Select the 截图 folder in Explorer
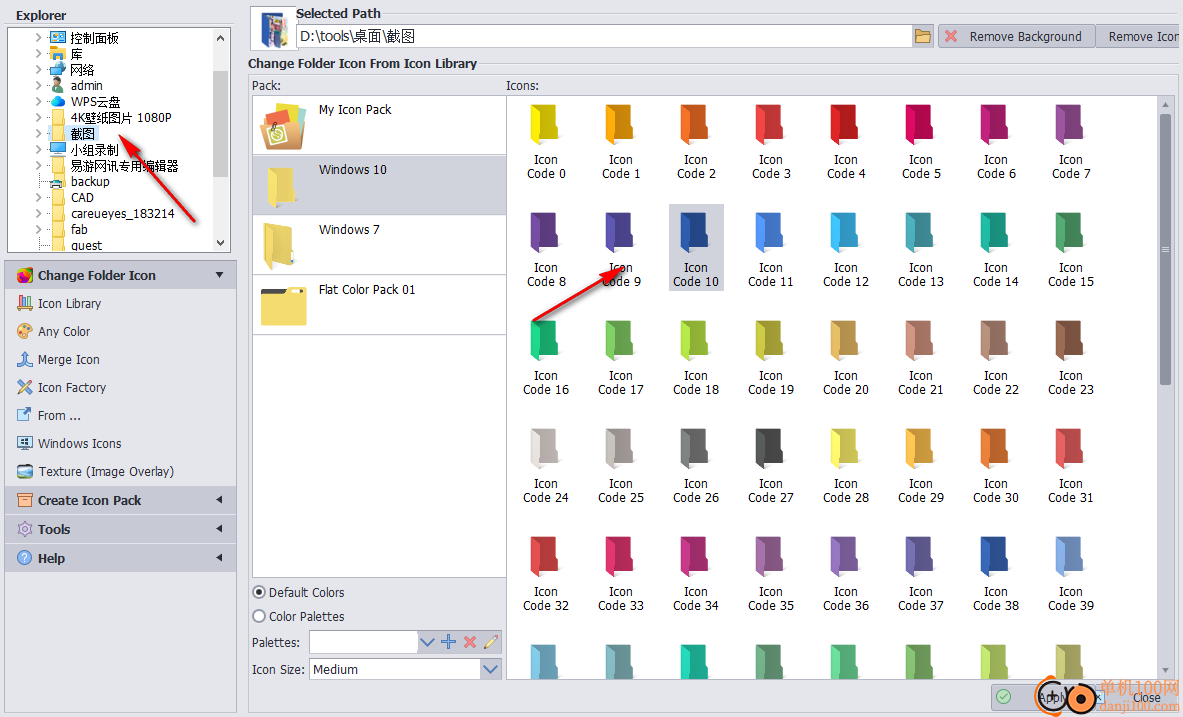 [82, 134]
